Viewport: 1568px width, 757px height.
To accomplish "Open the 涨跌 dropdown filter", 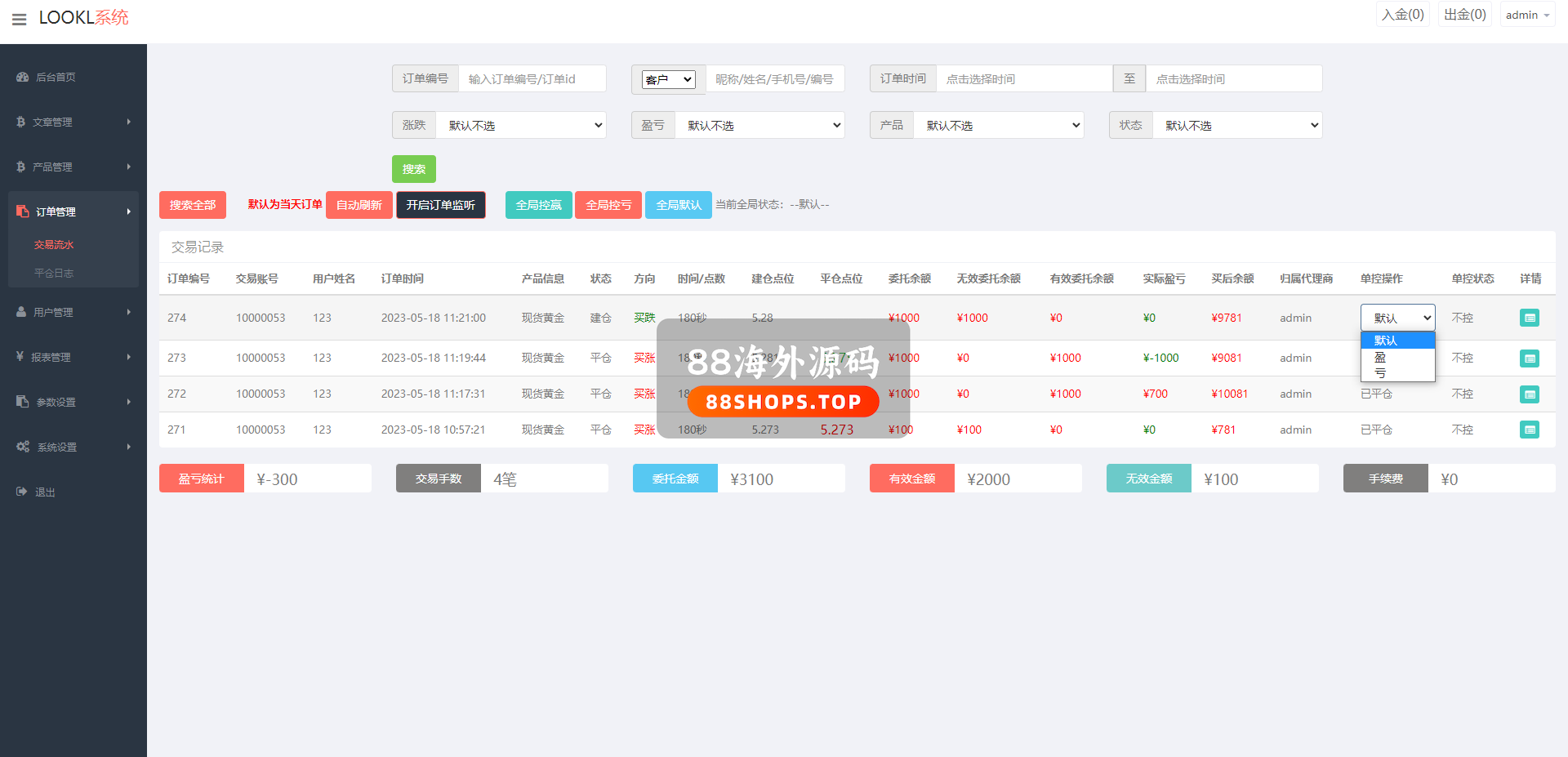I will coord(521,125).
